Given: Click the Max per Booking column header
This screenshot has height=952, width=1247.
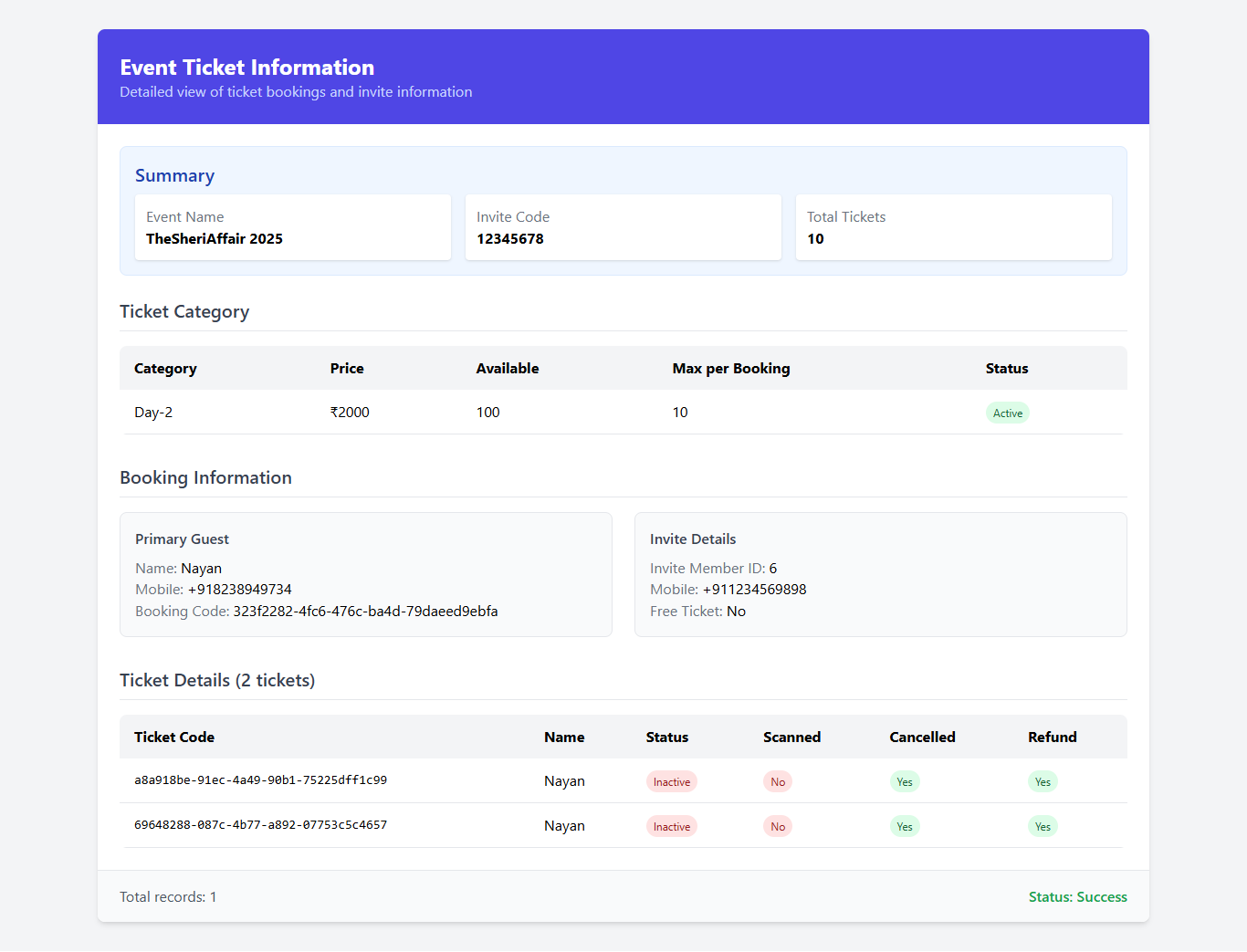Looking at the screenshot, I should [730, 369].
